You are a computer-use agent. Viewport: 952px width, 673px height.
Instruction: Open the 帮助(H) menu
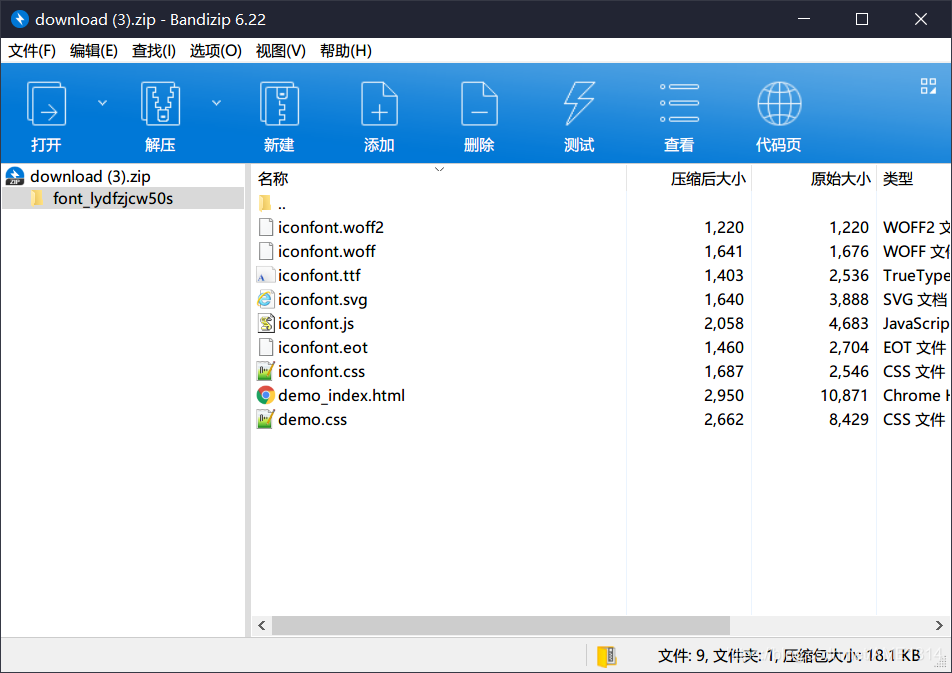coord(345,51)
